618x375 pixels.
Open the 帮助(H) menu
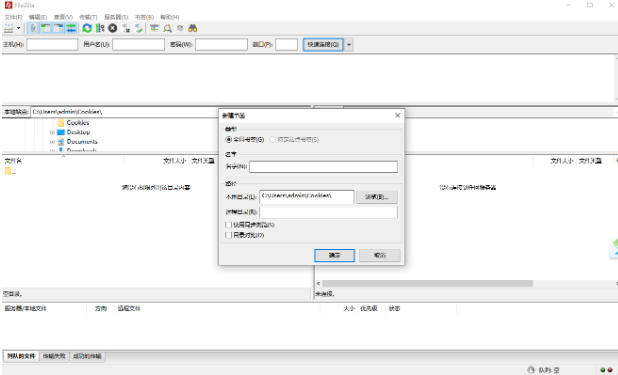[170, 17]
